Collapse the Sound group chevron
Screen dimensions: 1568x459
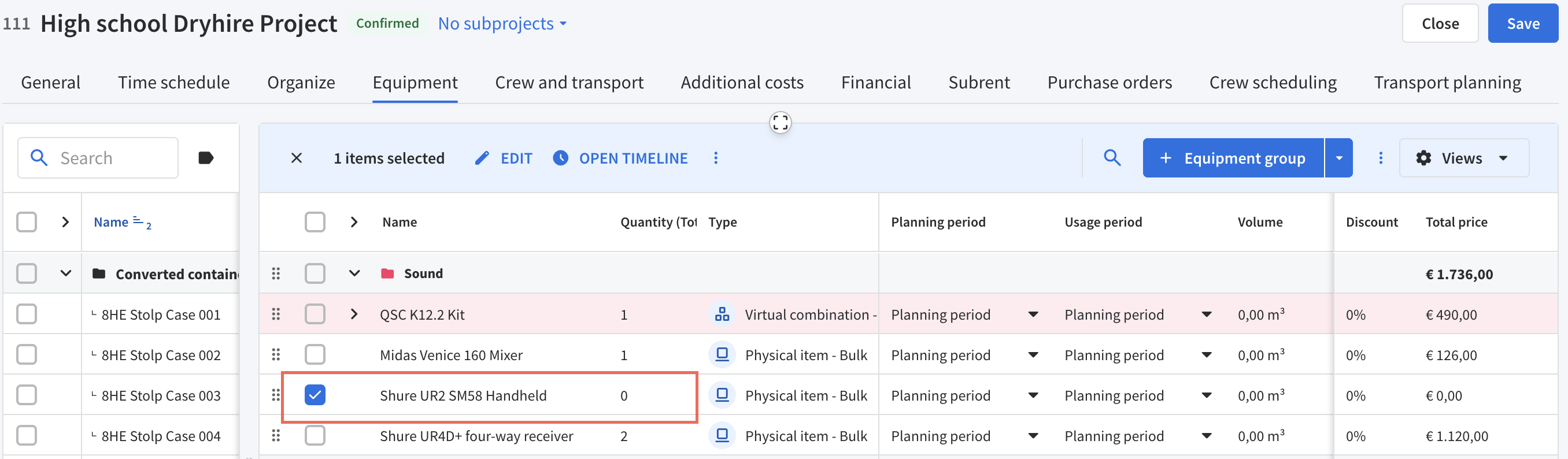[354, 273]
